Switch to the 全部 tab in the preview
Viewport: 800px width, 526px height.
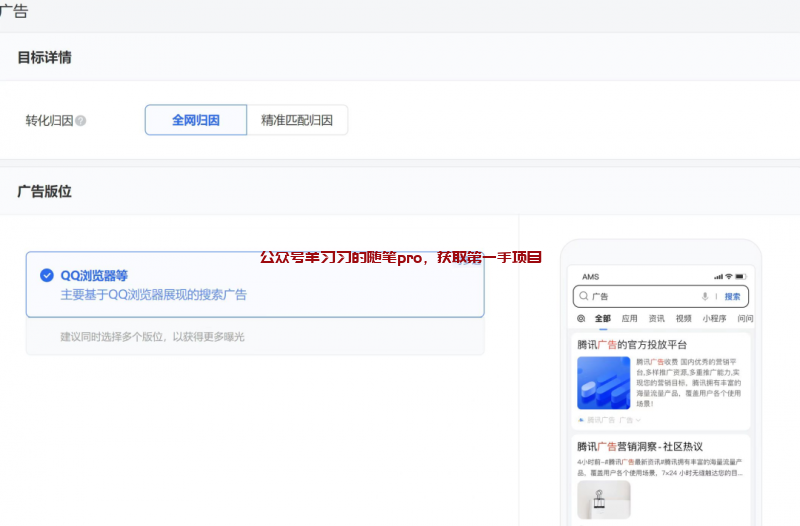pyautogui.click(x=602, y=319)
